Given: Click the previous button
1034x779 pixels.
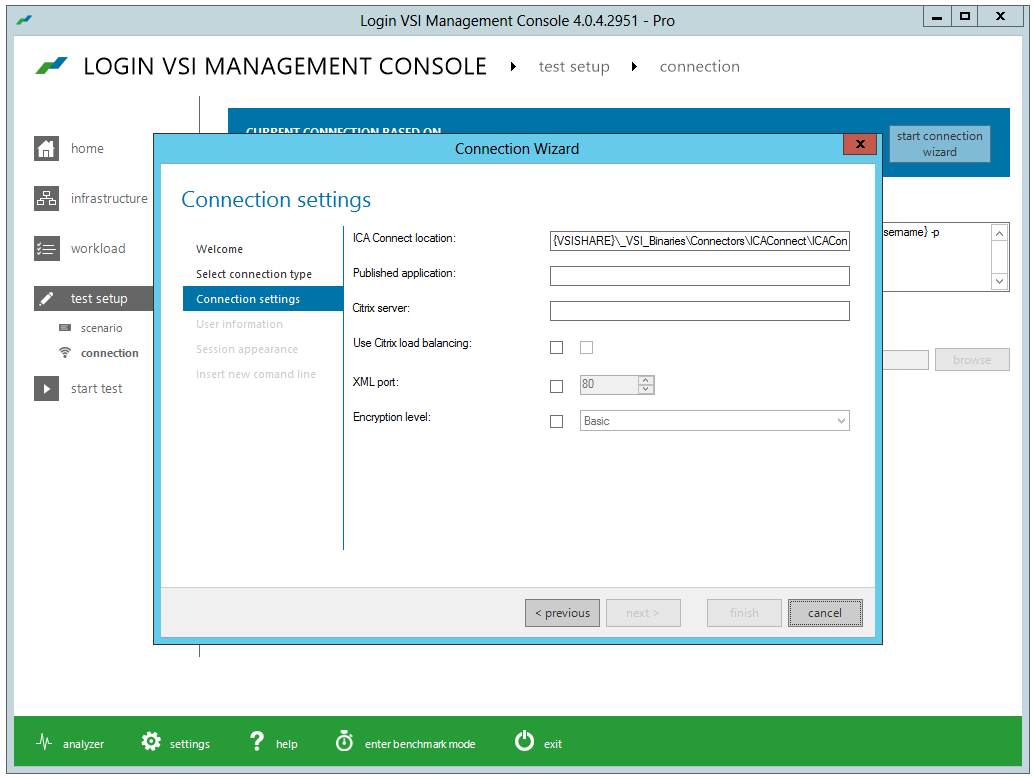Looking at the screenshot, I should pos(563,613).
